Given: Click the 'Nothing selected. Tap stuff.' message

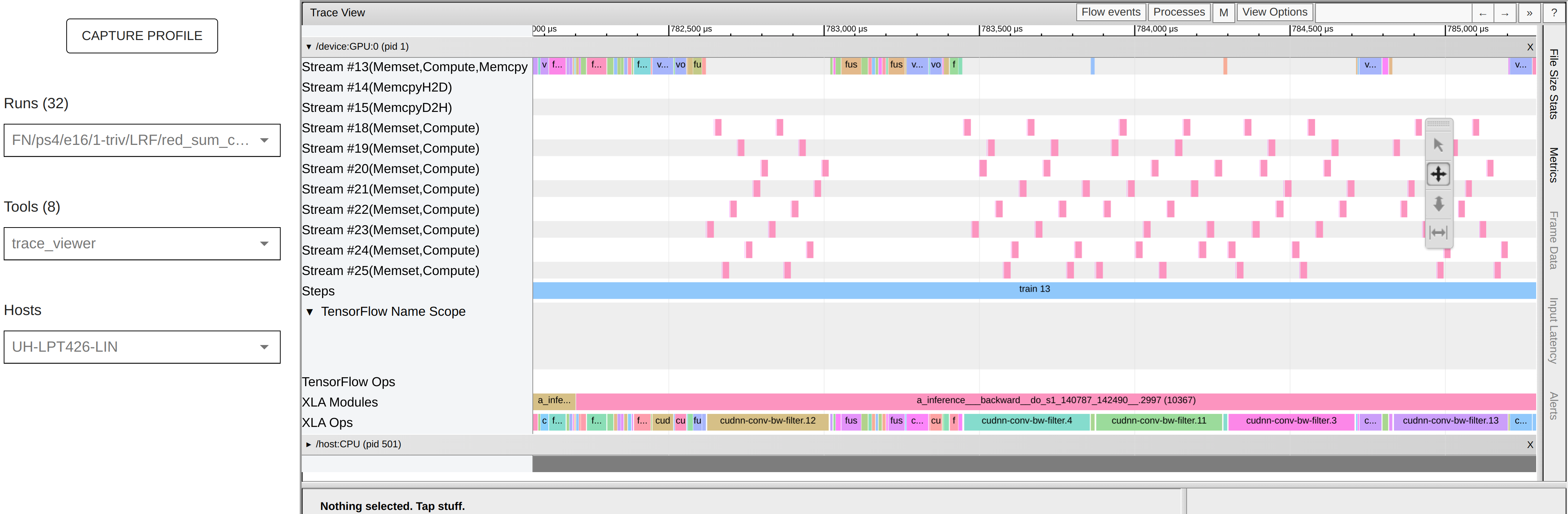Looking at the screenshot, I should (x=392, y=506).
